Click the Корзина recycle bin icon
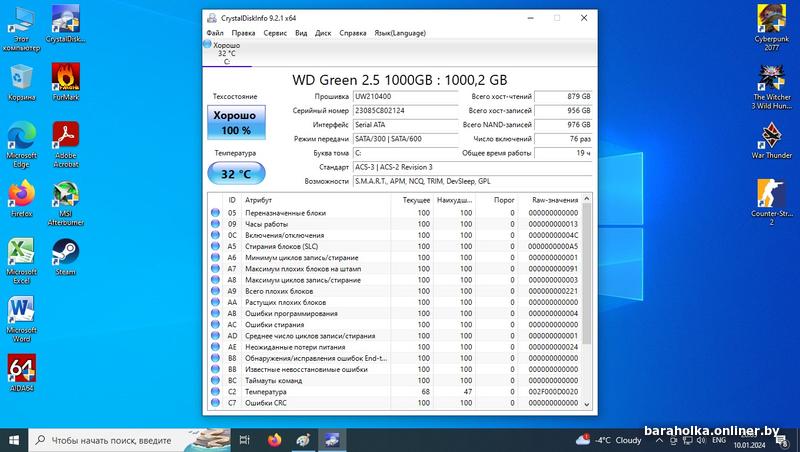This screenshot has width=800, height=452. (21, 83)
